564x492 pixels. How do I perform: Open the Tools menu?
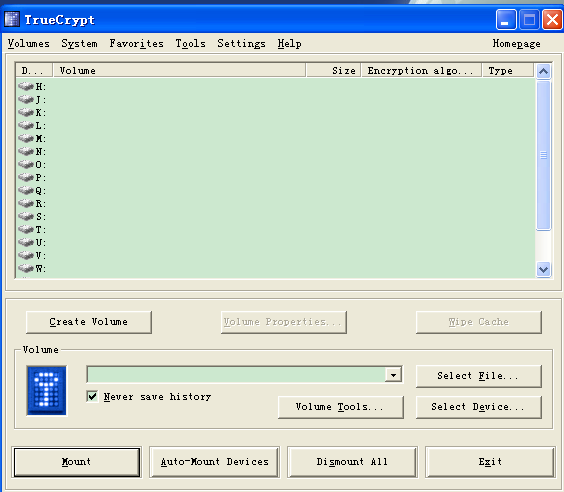[190, 44]
